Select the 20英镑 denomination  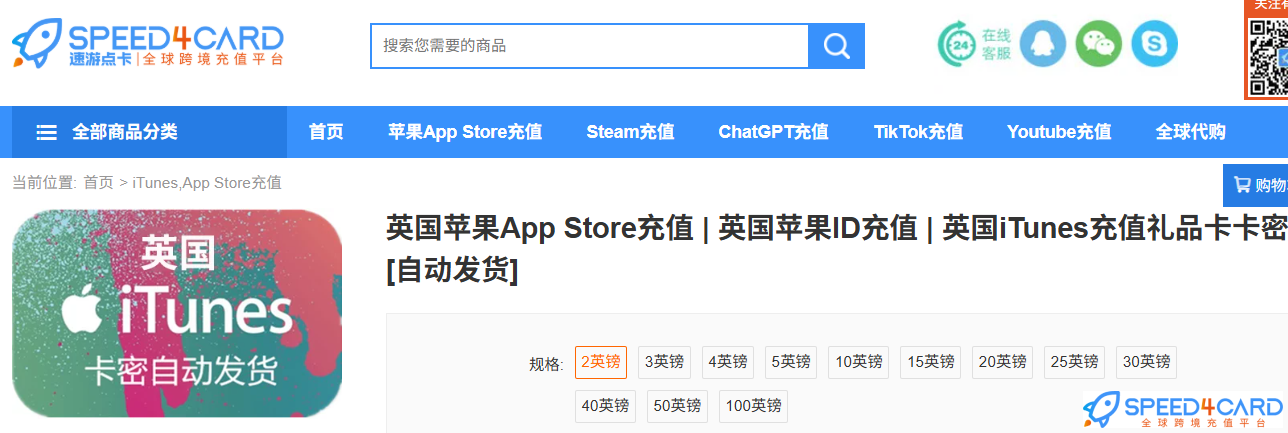coord(1003,362)
